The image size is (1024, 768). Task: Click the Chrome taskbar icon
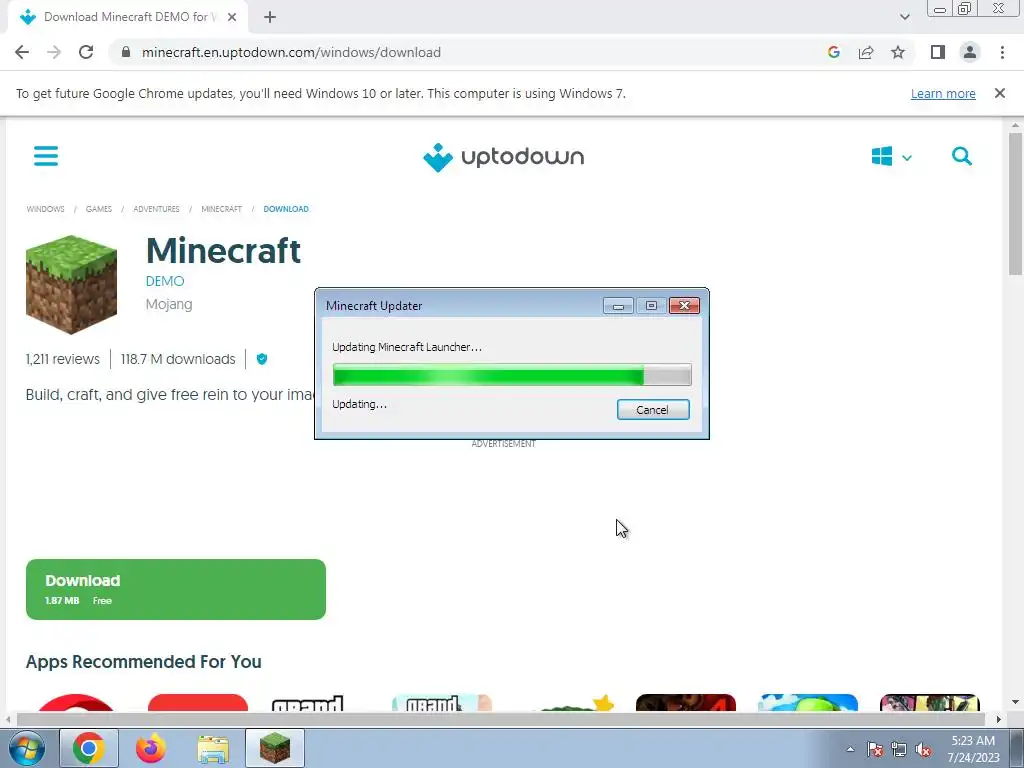coord(89,748)
